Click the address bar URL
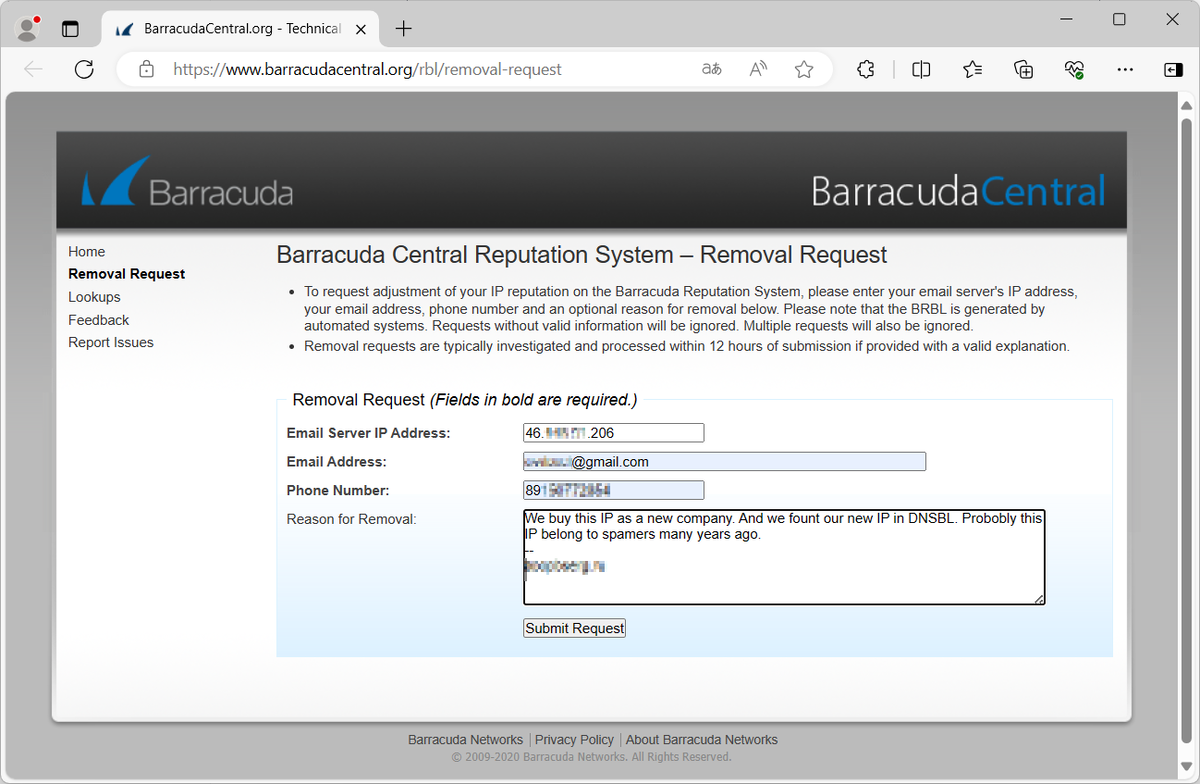 click(367, 70)
